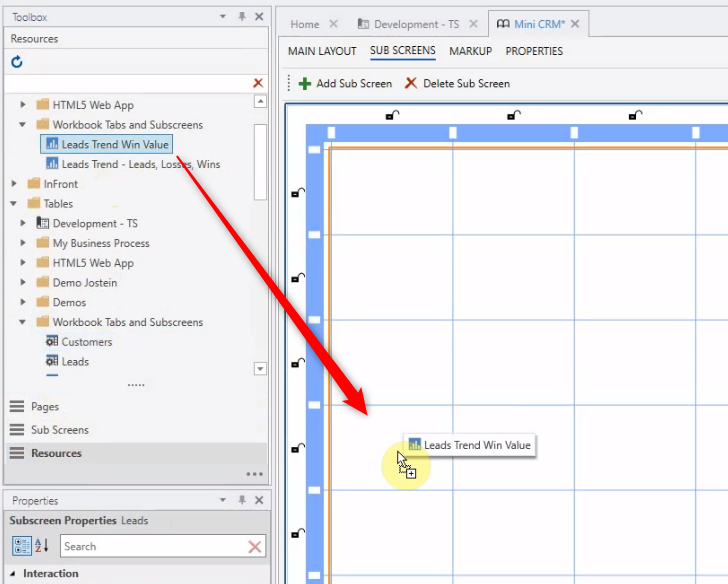Click the refresh icon in Resources
Viewport: 728px width, 584px height.
click(x=17, y=62)
